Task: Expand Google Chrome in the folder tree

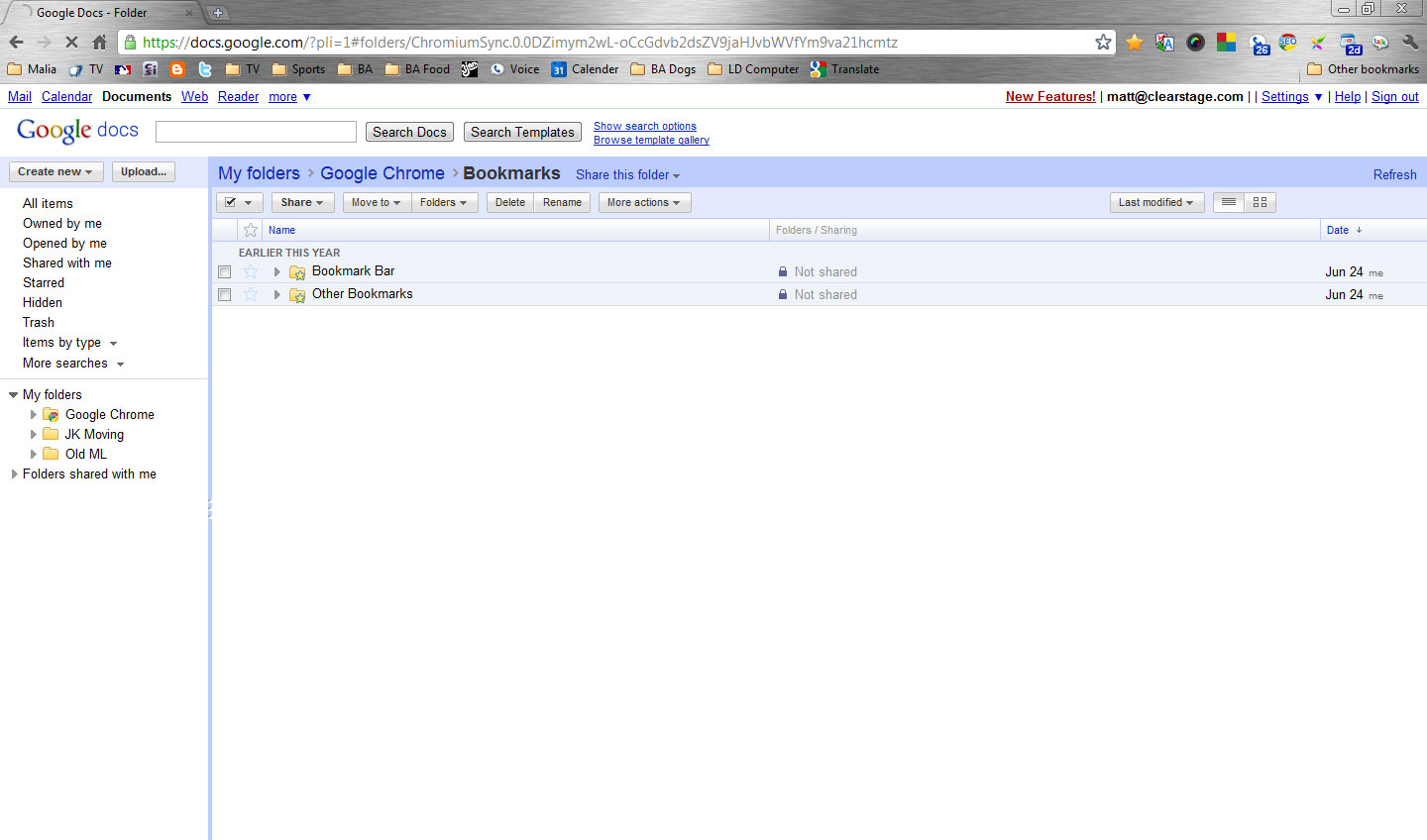Action: (33, 415)
